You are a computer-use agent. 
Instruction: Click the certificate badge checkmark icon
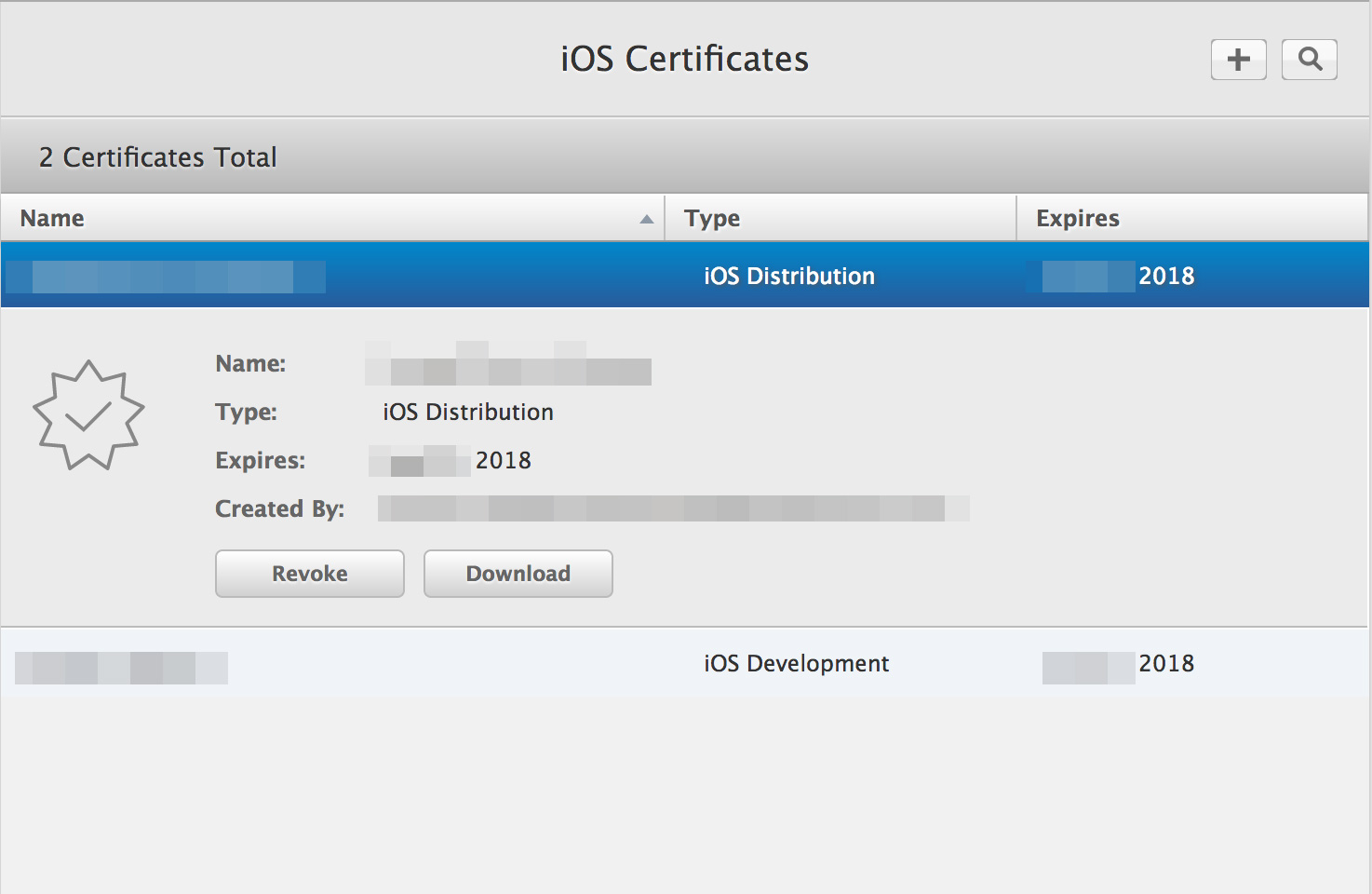click(88, 414)
